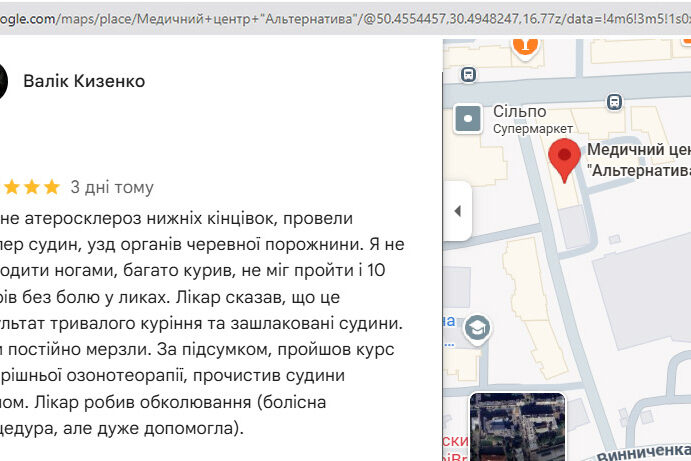Select the graduation cap education marker

tap(478, 327)
